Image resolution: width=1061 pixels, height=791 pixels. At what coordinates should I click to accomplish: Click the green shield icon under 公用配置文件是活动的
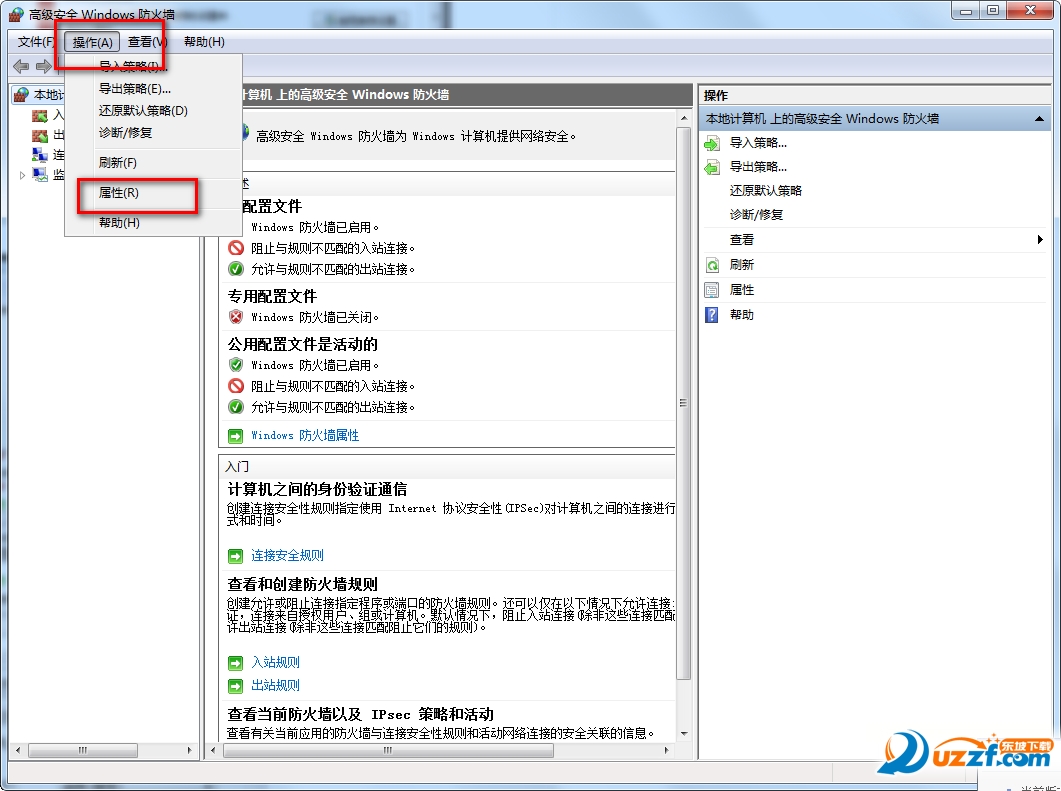coord(235,365)
